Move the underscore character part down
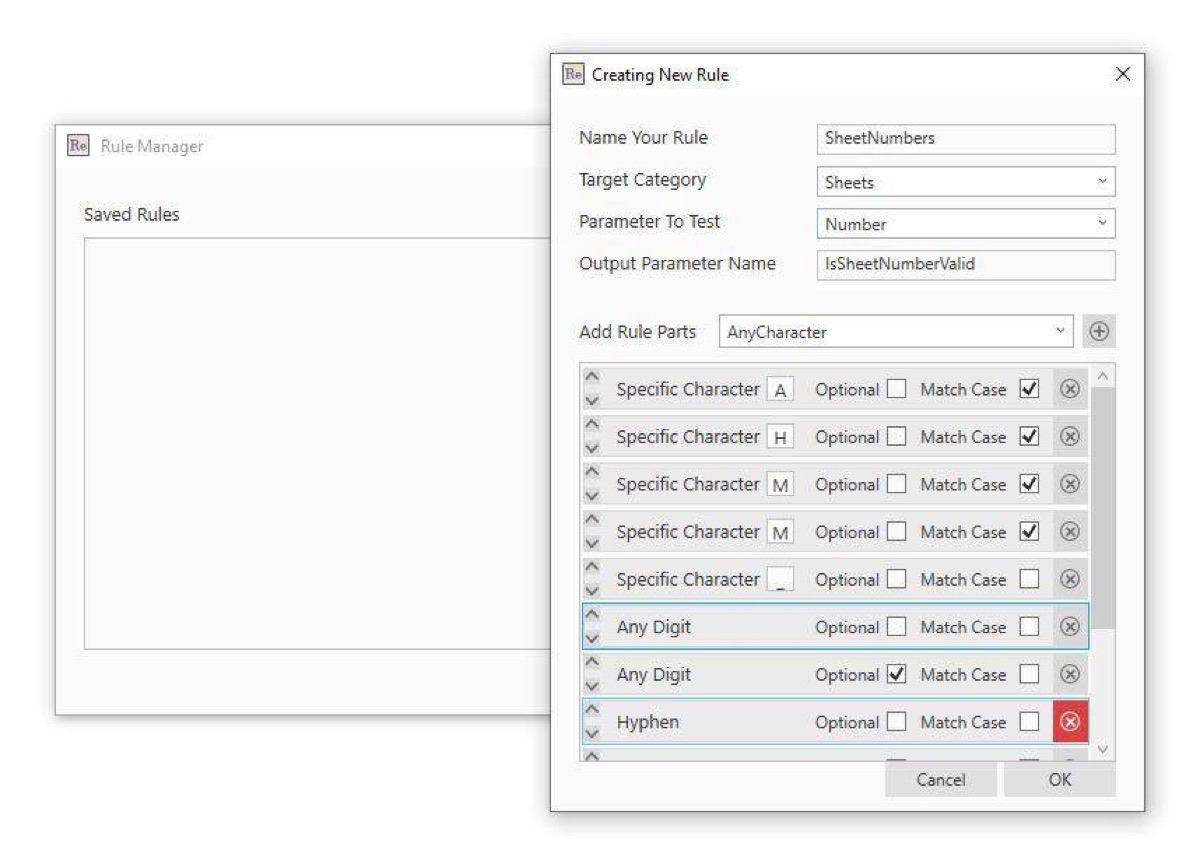This screenshot has width=1200, height=865. (x=591, y=591)
